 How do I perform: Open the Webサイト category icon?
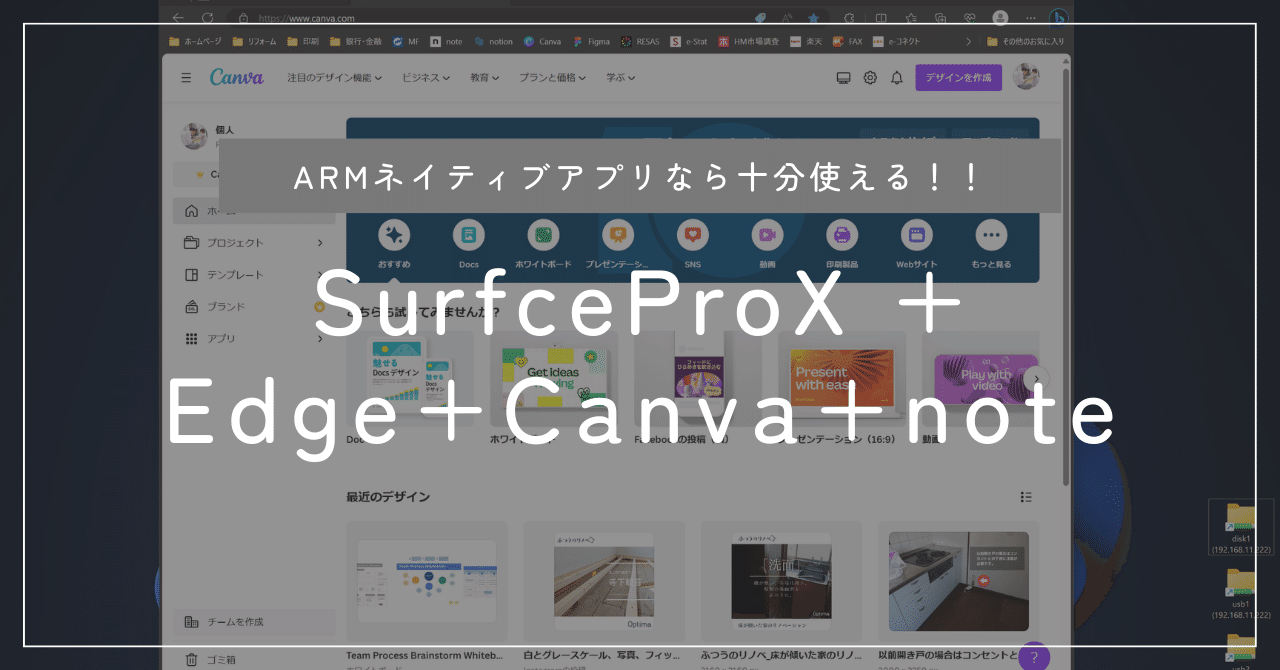[x=916, y=236]
